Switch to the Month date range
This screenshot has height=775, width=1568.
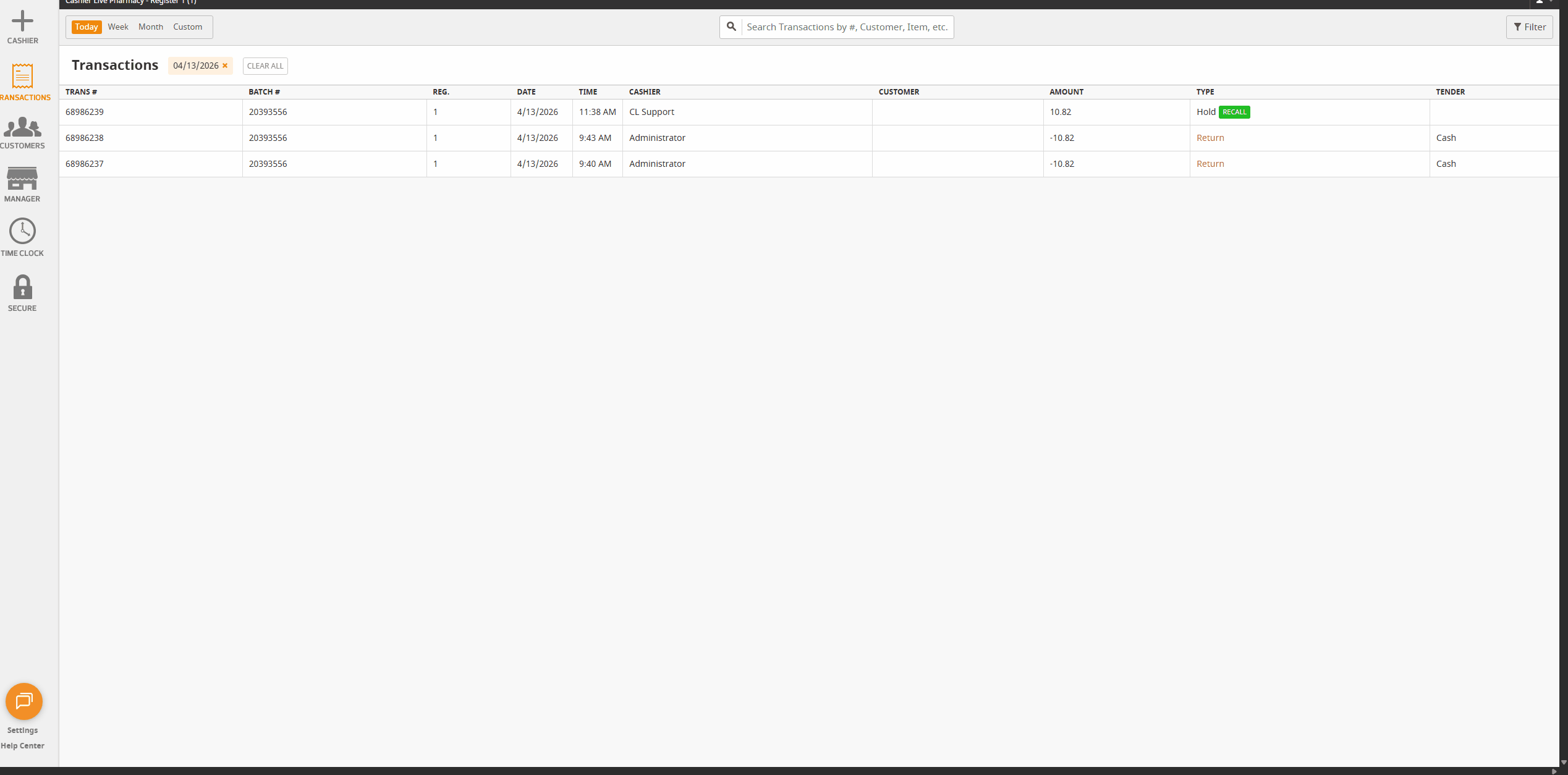[150, 27]
